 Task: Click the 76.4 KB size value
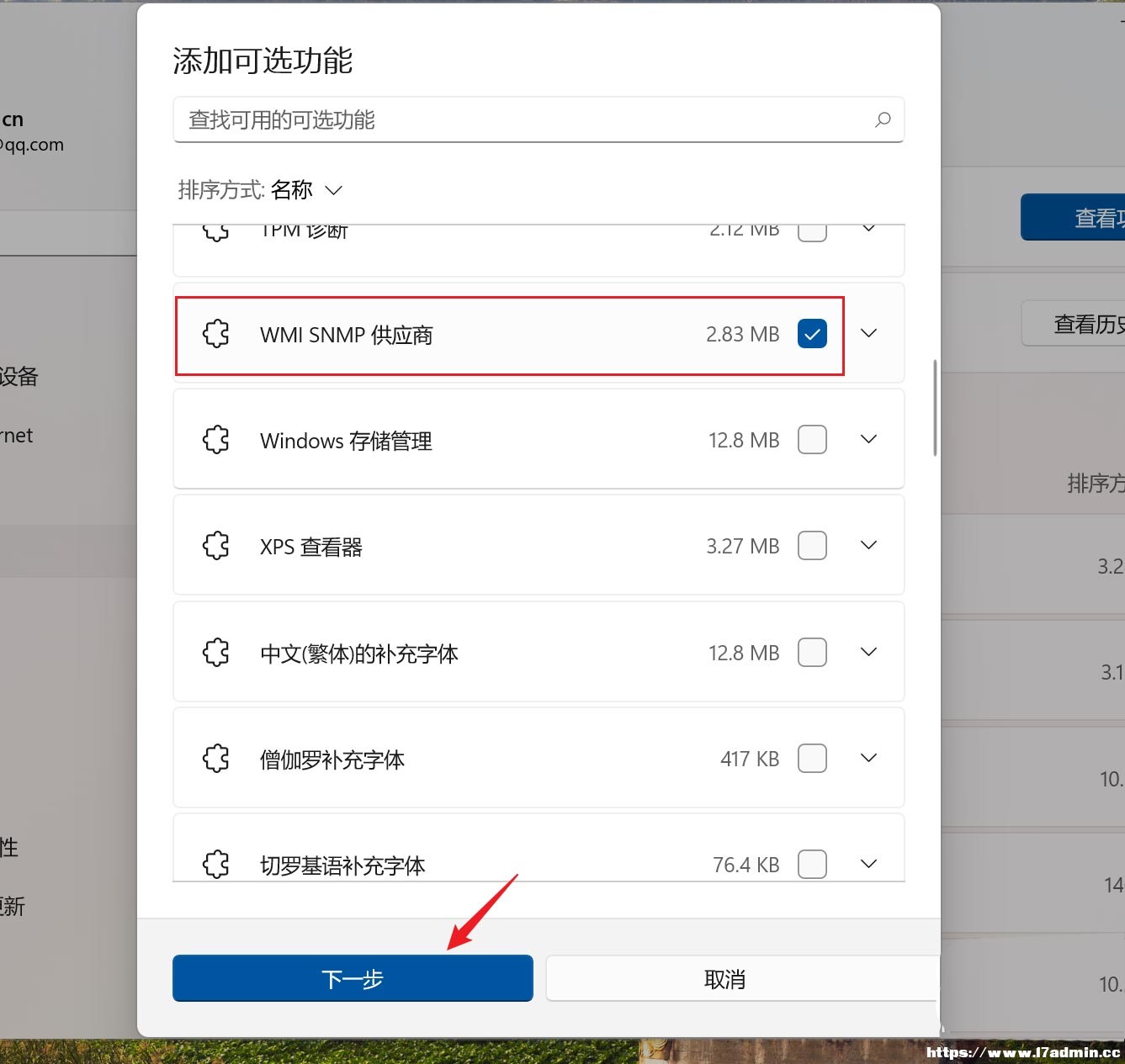[746, 865]
